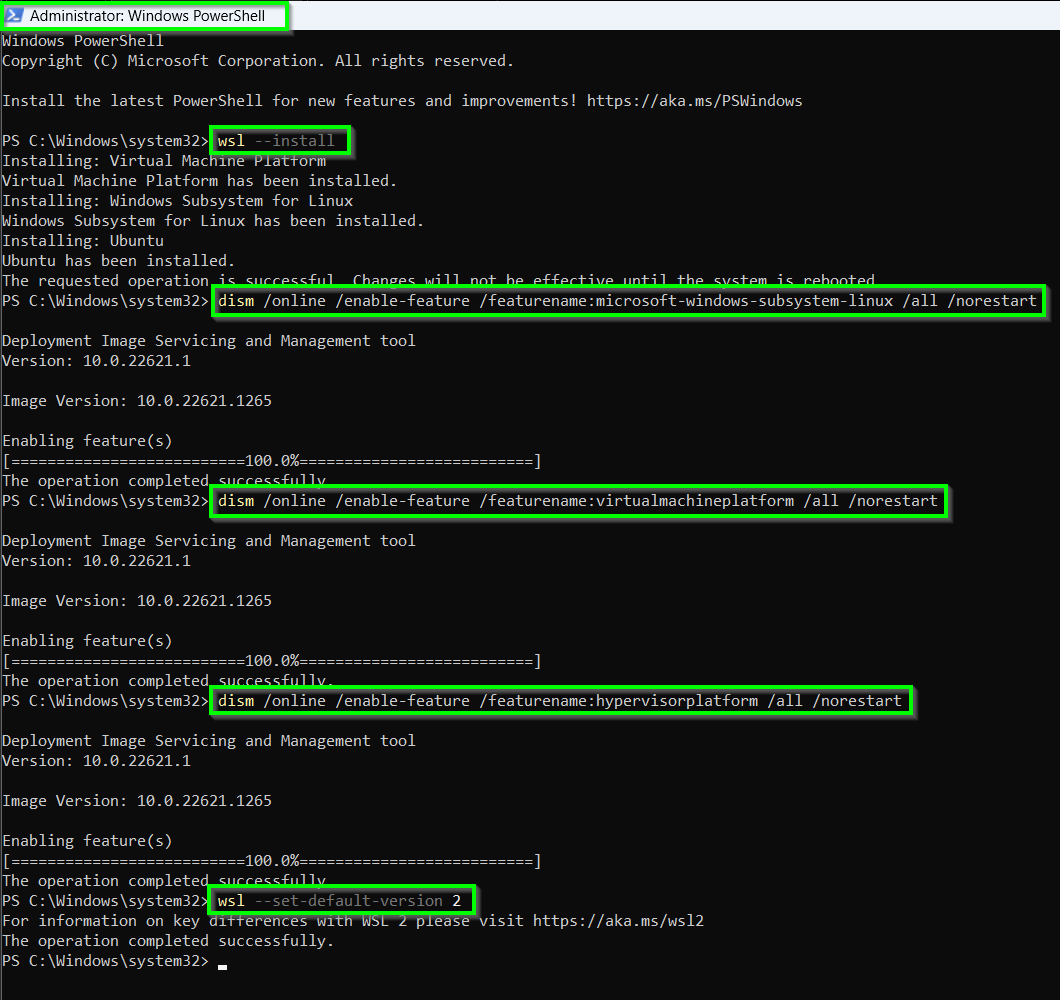Click the wsl --set-default-version 2 command
The image size is (1060, 1000).
pos(340,901)
